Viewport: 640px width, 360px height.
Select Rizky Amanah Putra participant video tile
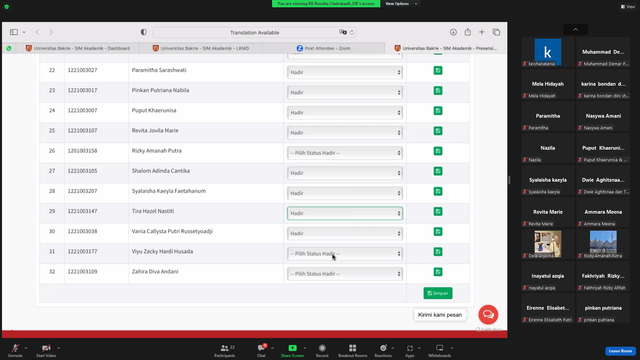[603, 244]
